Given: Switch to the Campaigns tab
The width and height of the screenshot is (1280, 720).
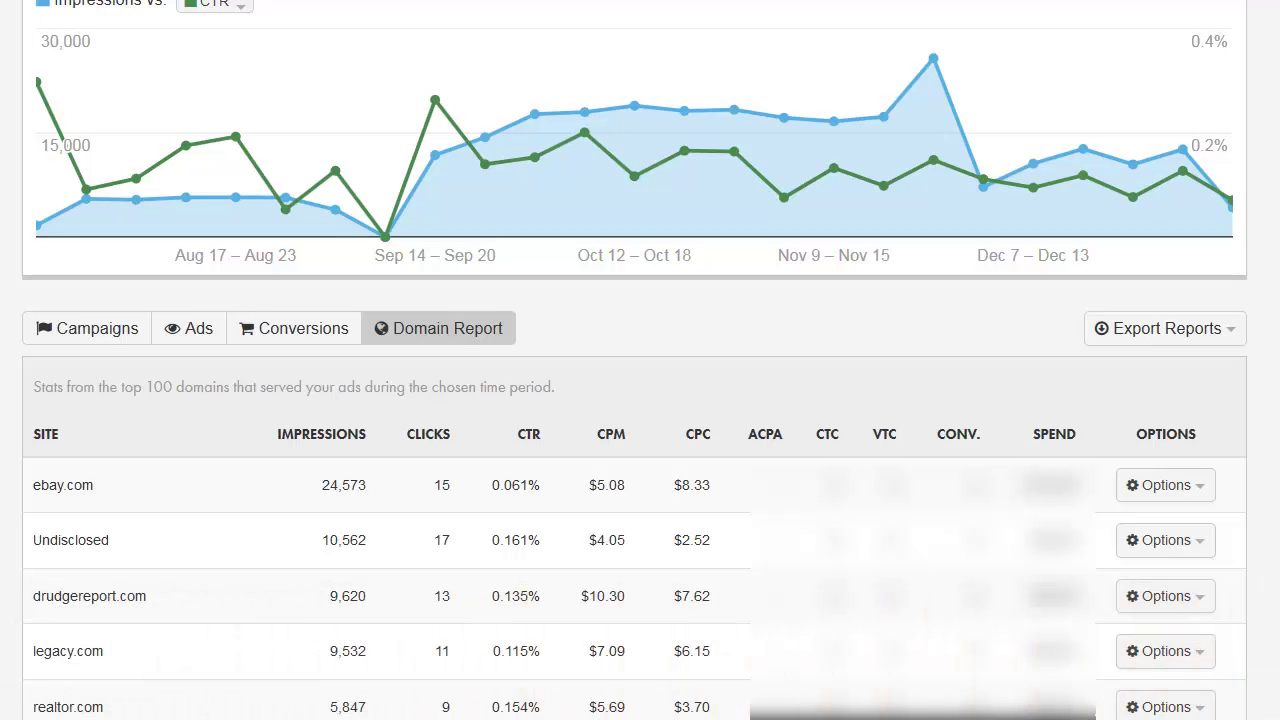Looking at the screenshot, I should pos(87,328).
